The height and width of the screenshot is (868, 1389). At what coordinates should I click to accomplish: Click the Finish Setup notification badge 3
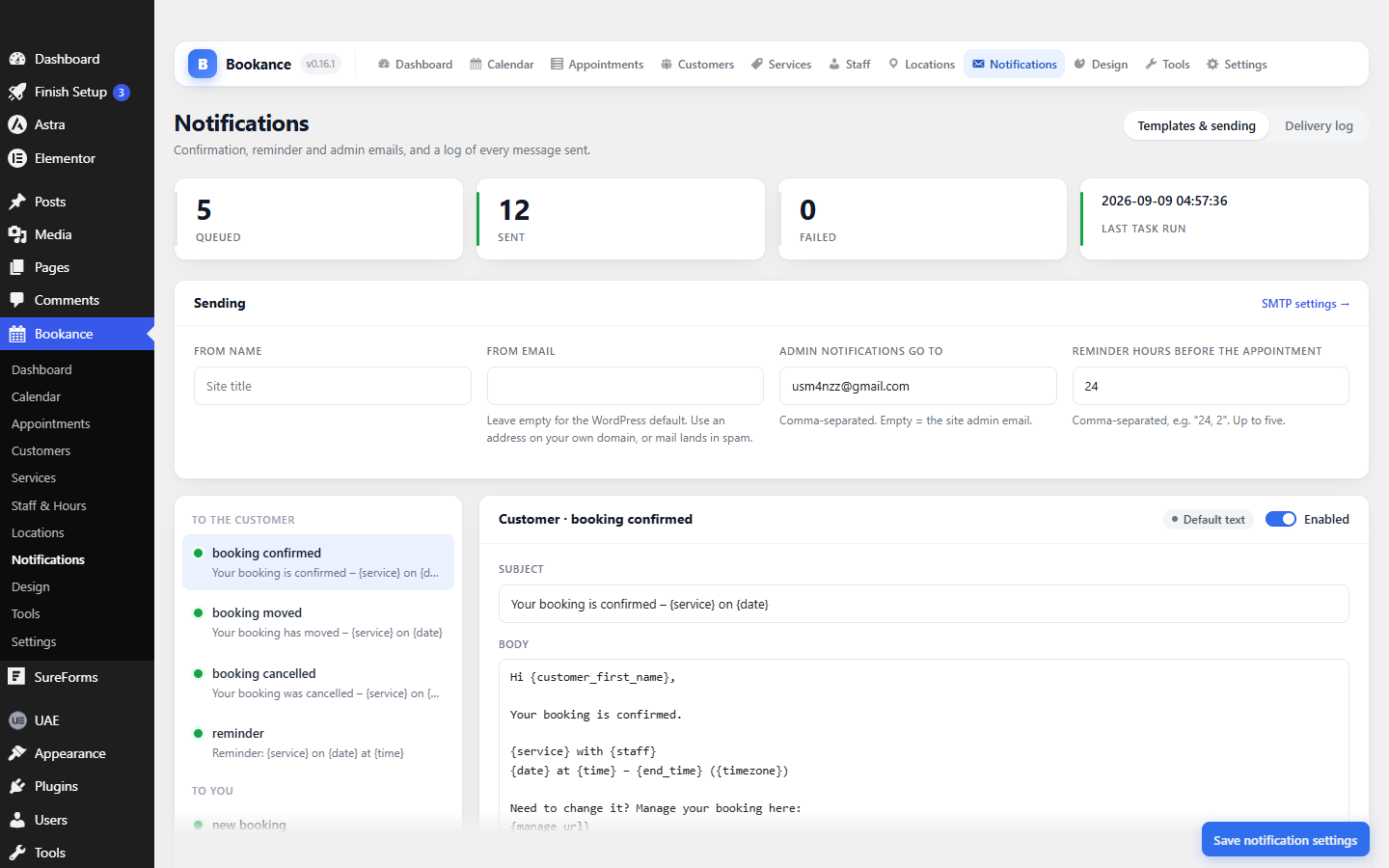(122, 93)
